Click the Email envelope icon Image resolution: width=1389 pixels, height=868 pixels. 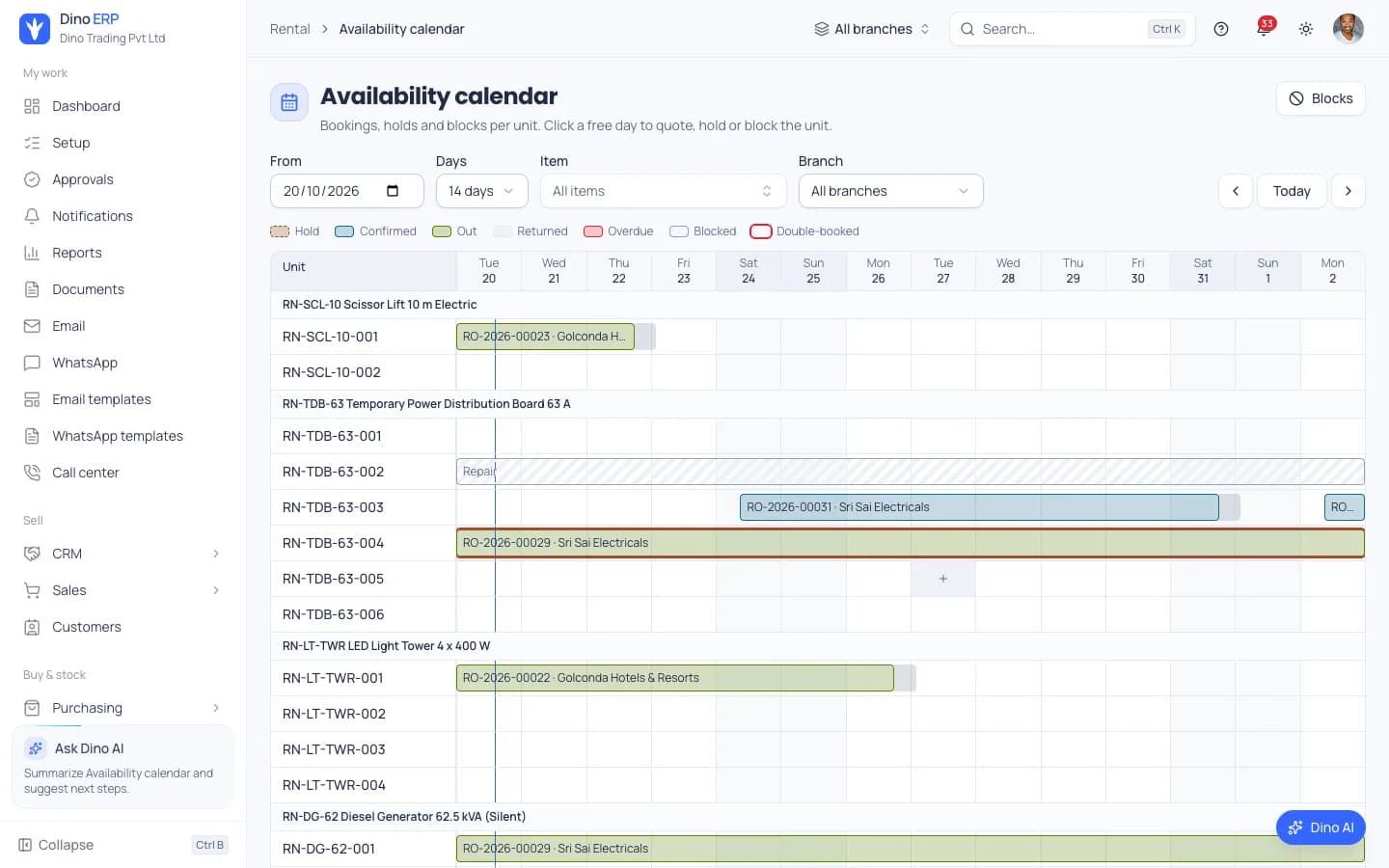click(32, 326)
